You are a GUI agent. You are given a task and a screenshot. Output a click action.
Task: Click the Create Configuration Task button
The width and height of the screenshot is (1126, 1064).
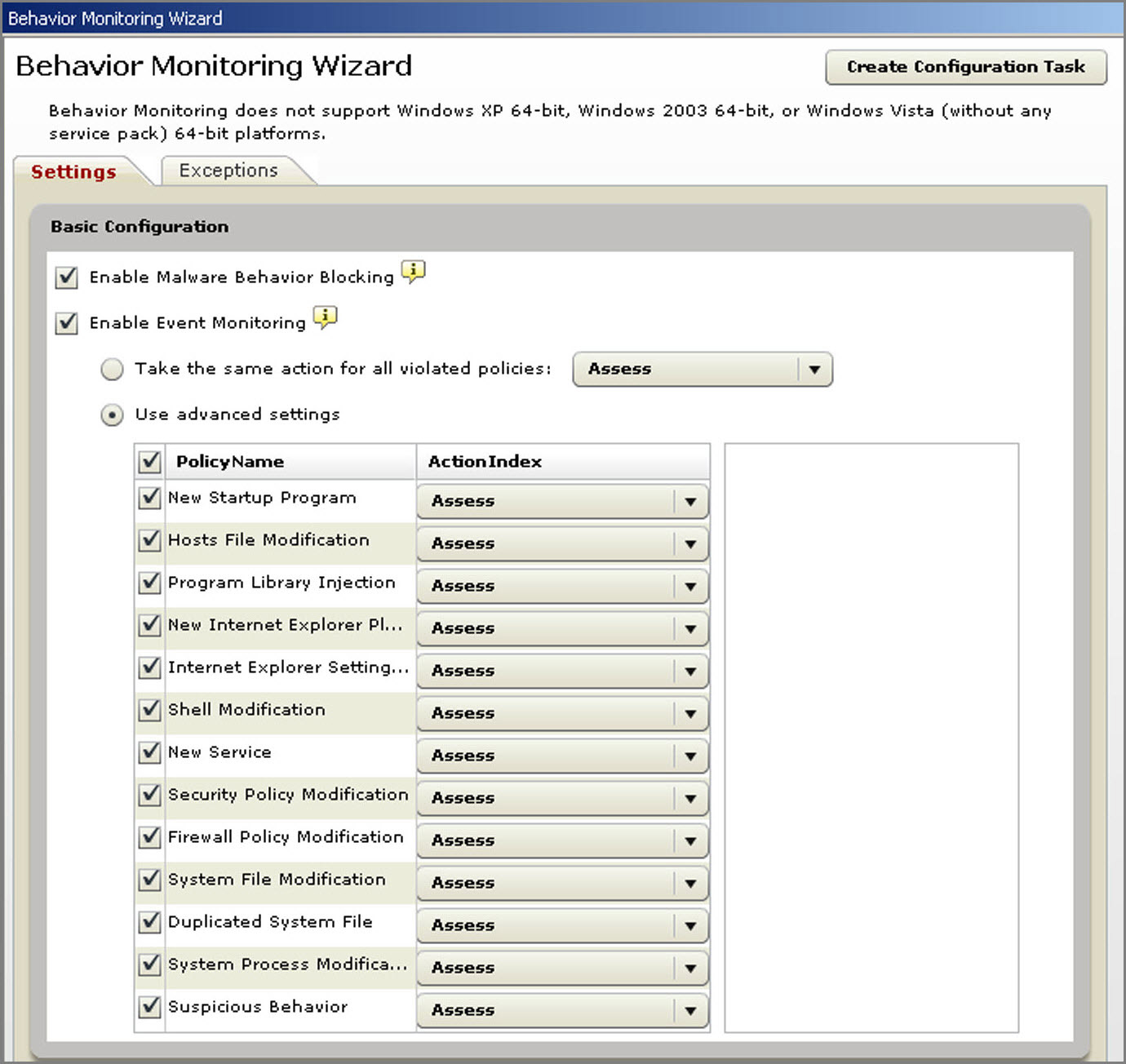click(x=966, y=67)
